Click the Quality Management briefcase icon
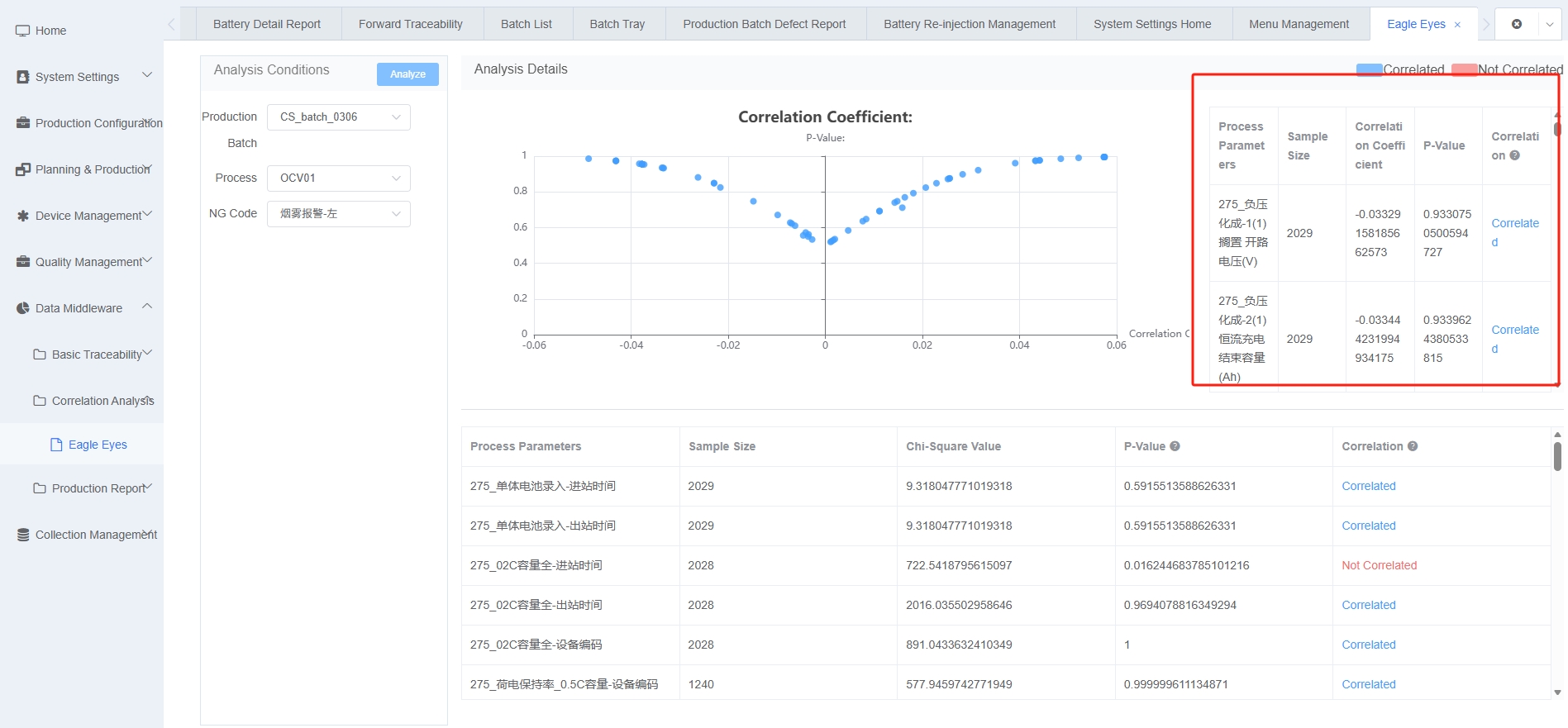The image size is (1568, 728). pyautogui.click(x=23, y=262)
